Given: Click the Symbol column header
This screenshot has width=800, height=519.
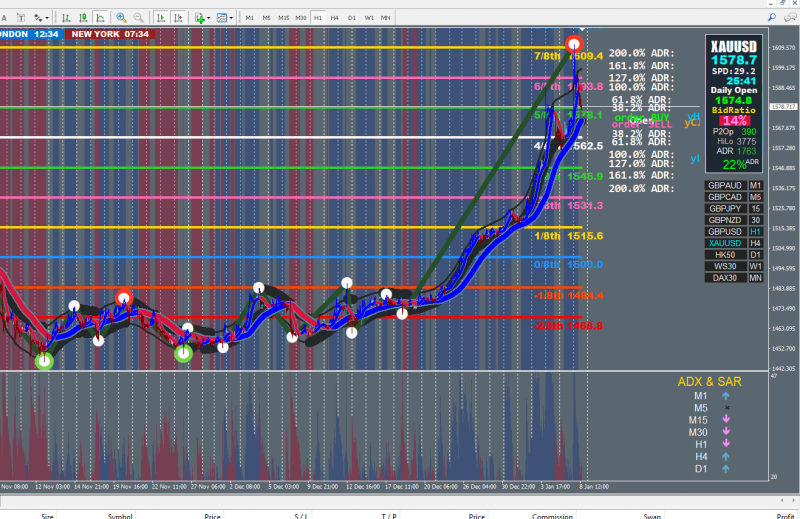Looking at the screenshot, I should coord(120,516).
